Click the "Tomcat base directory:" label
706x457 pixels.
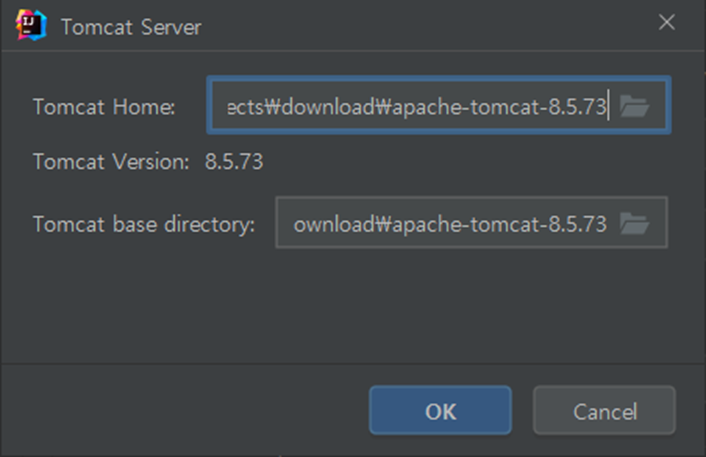pos(144,224)
